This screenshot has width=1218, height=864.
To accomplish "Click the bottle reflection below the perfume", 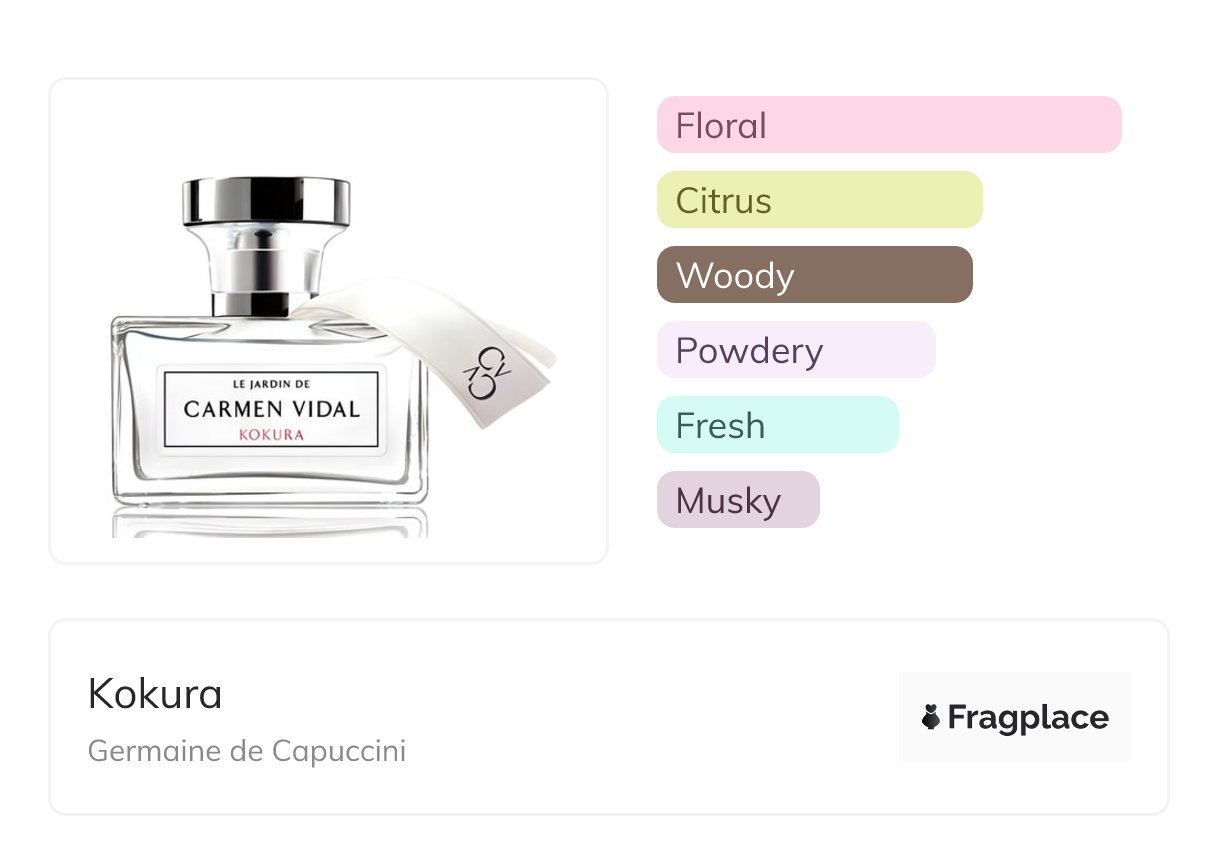I will coord(270,522).
